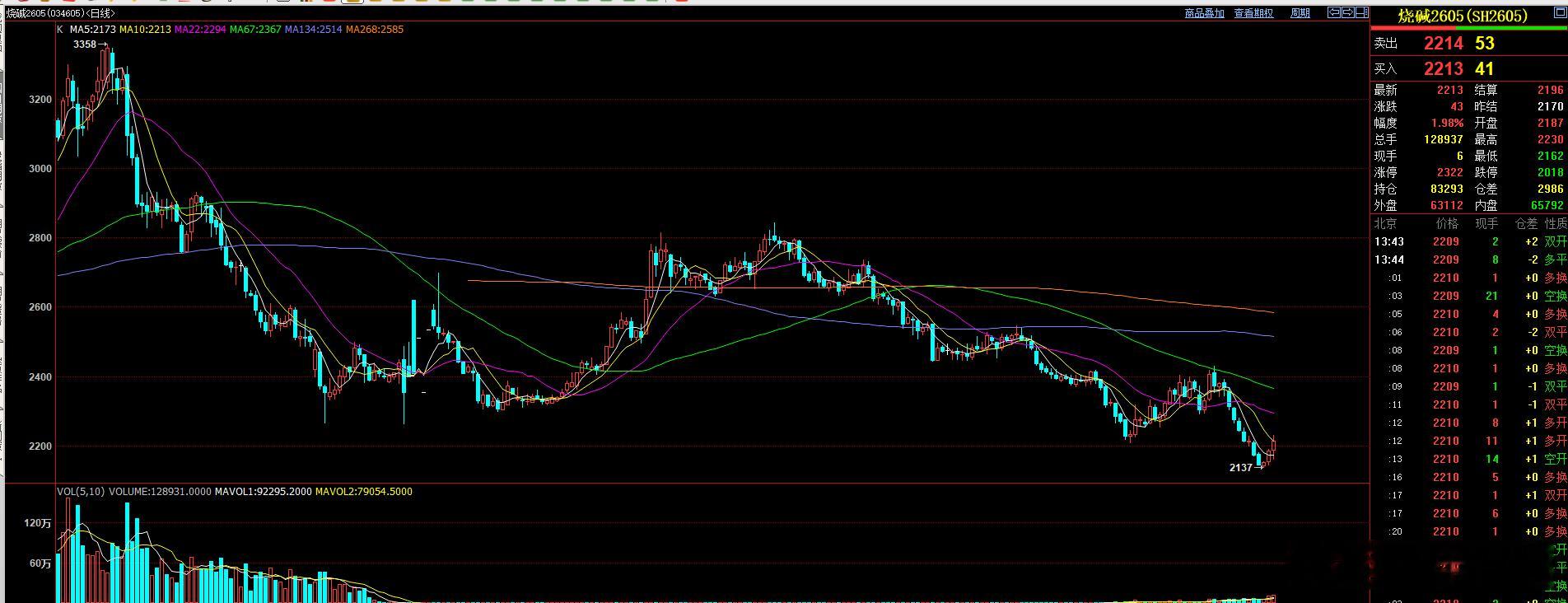The height and width of the screenshot is (603, 1568).
Task: Select the :06 tick row marked 双平
Action: tap(1470, 332)
